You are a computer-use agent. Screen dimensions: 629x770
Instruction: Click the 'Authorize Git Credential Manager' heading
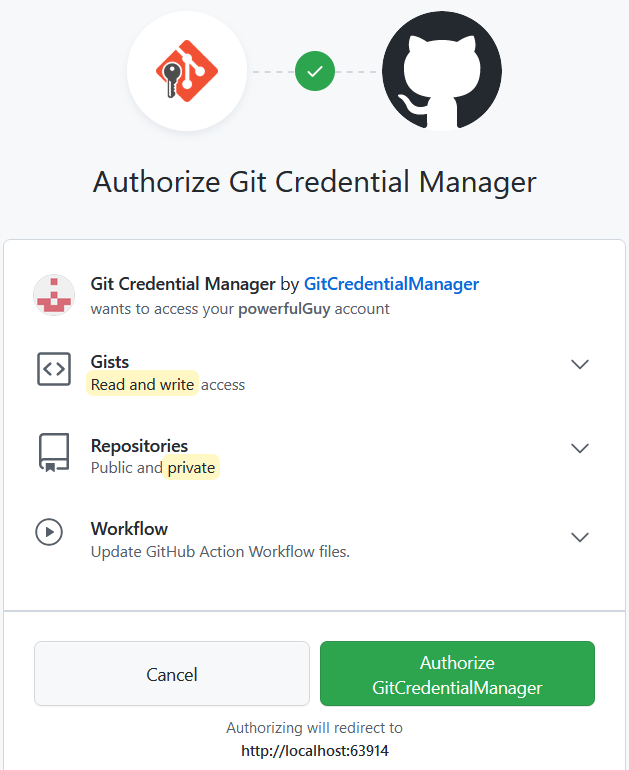pyautogui.click(x=314, y=182)
